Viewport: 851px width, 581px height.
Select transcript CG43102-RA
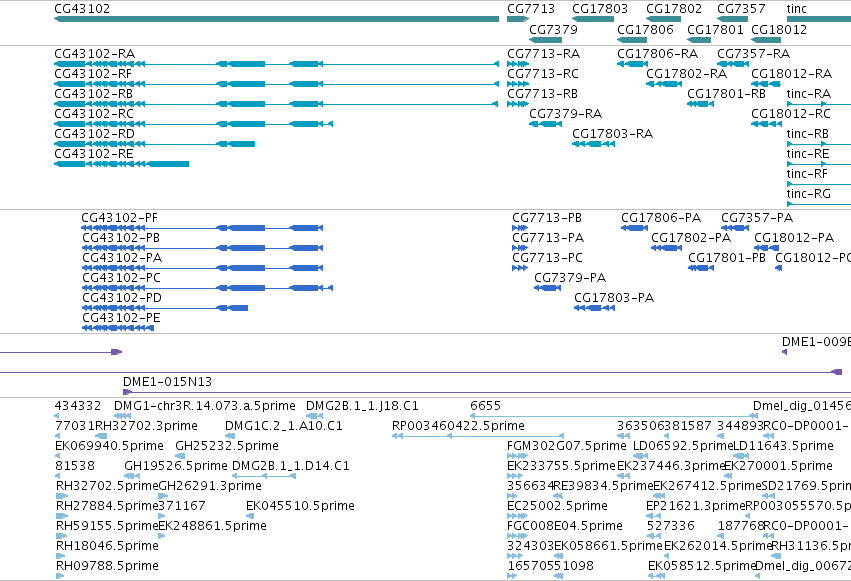click(276, 64)
